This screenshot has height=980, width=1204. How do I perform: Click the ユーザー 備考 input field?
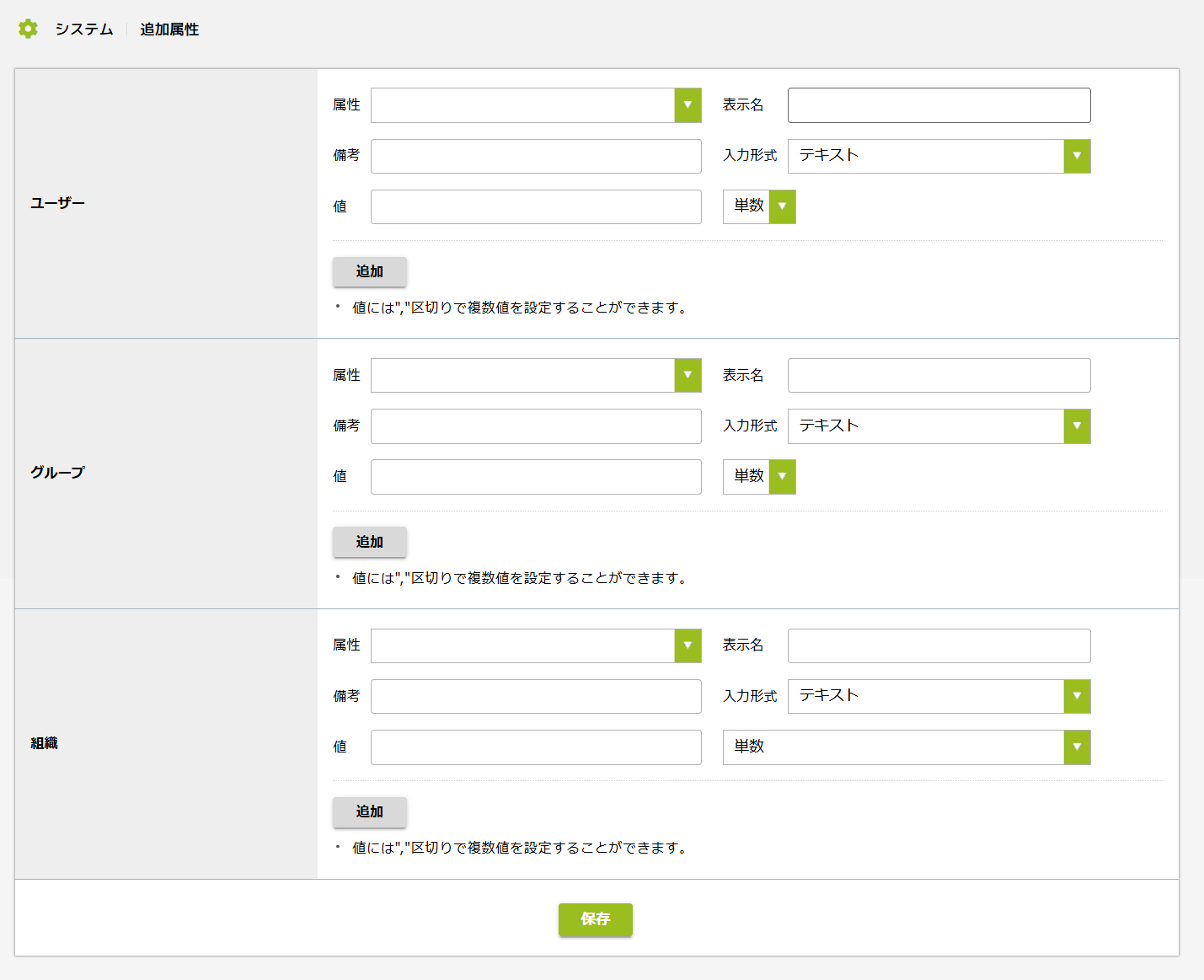point(536,156)
